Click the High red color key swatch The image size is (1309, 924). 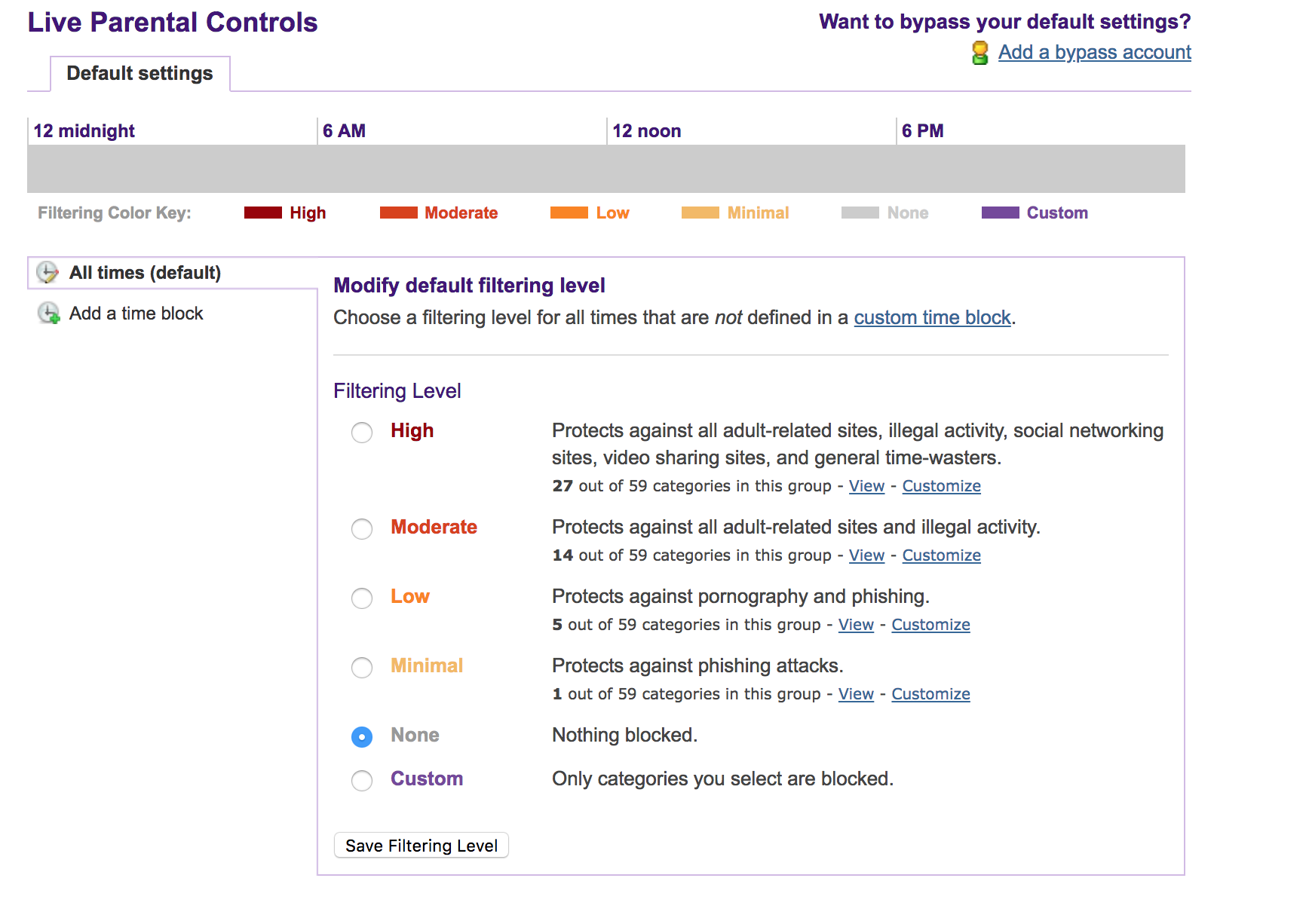click(263, 213)
